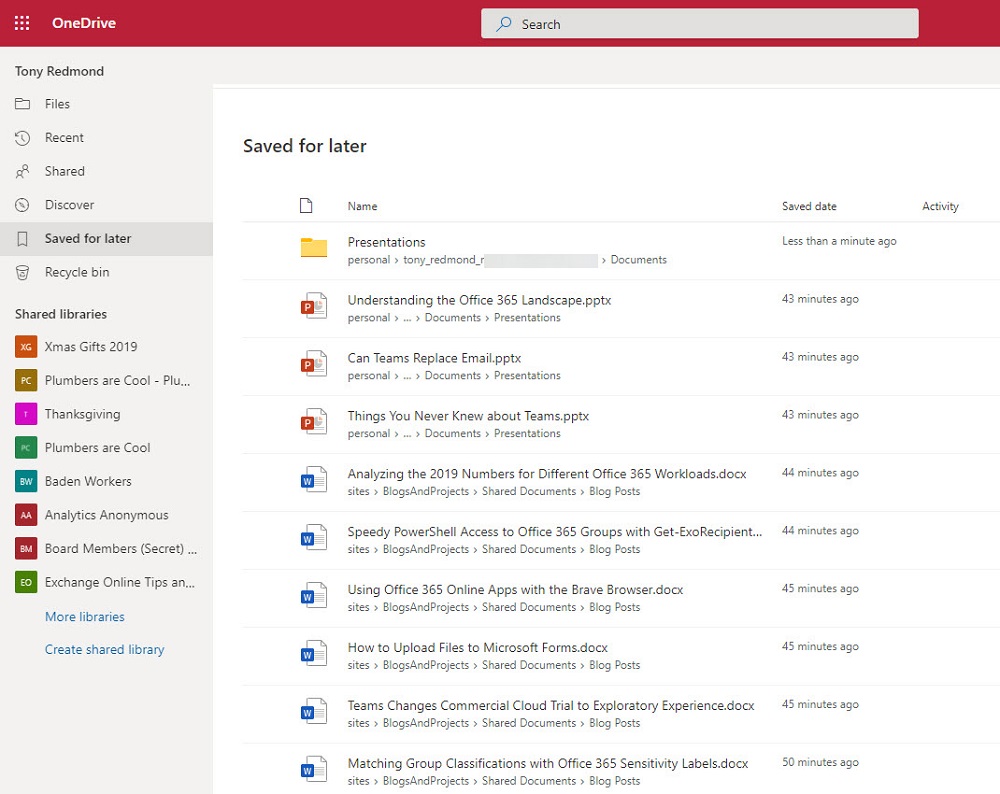Click the Discover compass icon
The width and height of the screenshot is (1000, 794).
click(x=22, y=205)
